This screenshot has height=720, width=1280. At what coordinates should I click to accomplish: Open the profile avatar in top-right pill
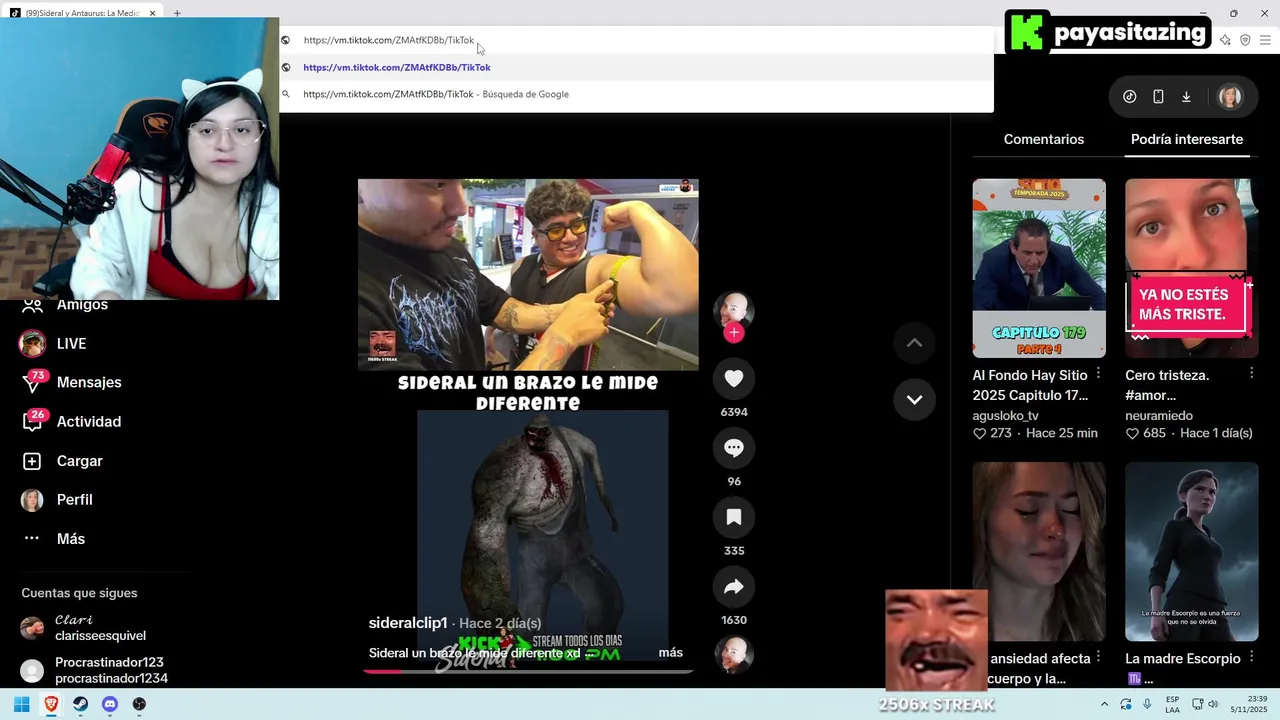click(x=1230, y=97)
